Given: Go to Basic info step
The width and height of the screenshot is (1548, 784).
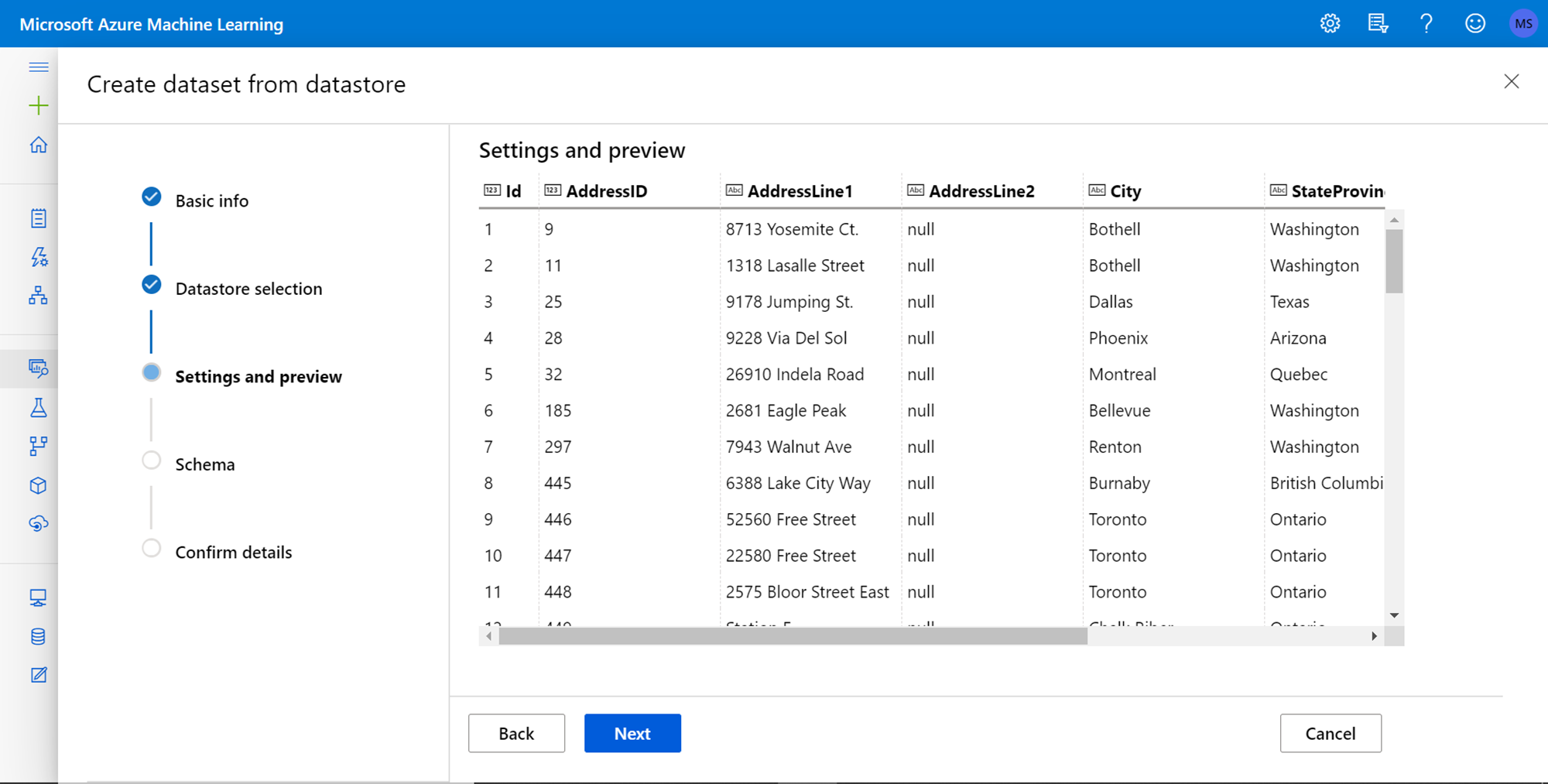Looking at the screenshot, I should tap(211, 200).
